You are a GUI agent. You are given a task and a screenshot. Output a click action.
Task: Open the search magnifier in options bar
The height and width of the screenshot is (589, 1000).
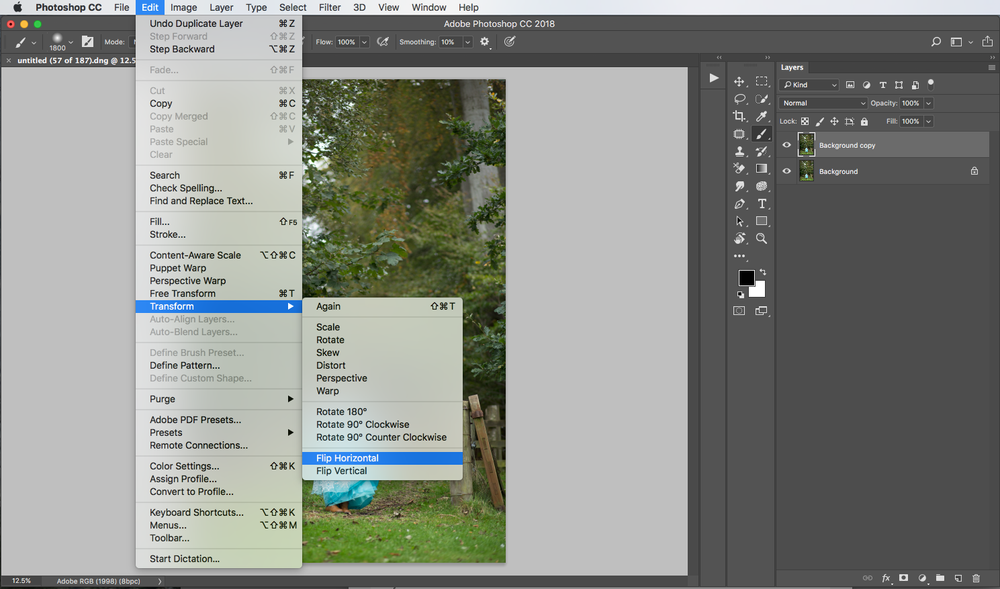pyautogui.click(x=936, y=41)
